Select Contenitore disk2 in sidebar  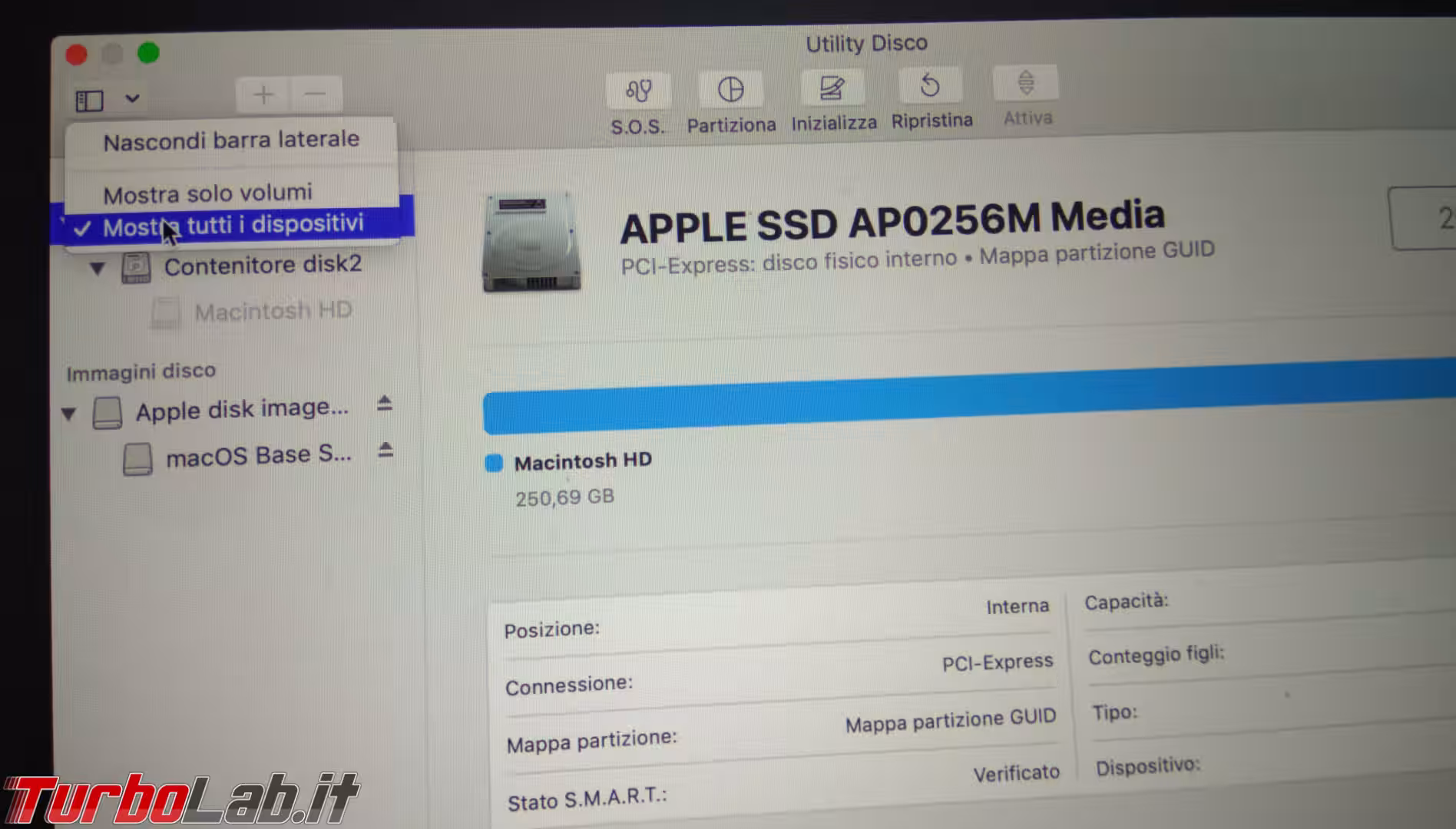[263, 266]
